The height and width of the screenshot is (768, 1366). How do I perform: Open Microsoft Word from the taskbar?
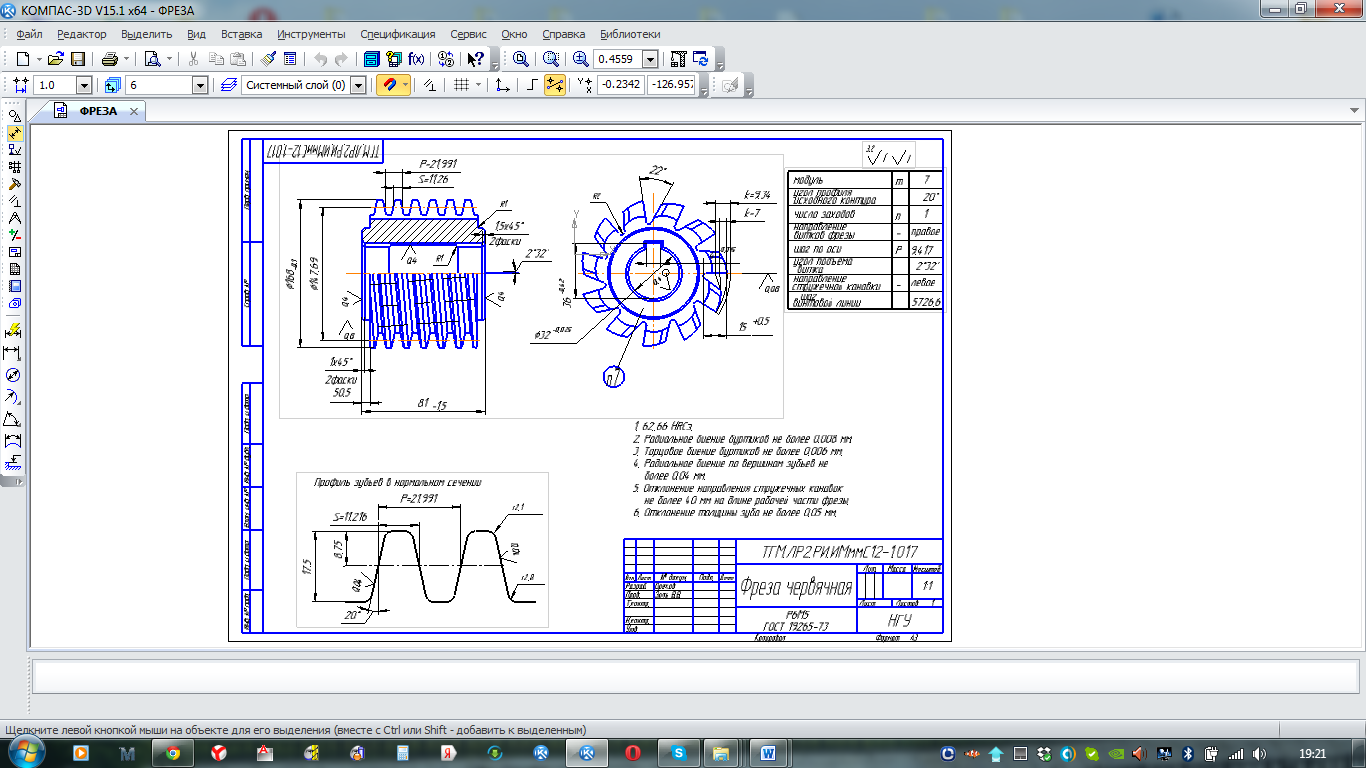pos(767,752)
